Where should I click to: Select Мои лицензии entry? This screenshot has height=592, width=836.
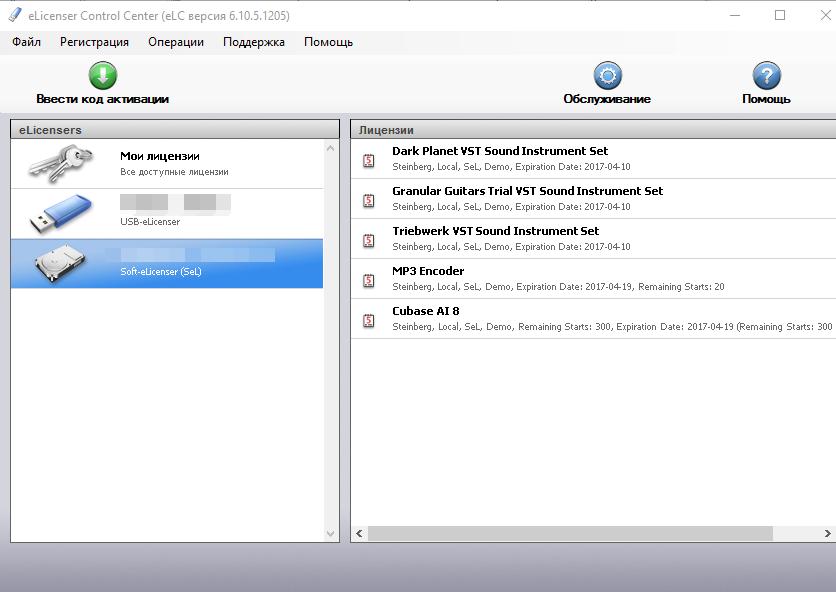167,164
